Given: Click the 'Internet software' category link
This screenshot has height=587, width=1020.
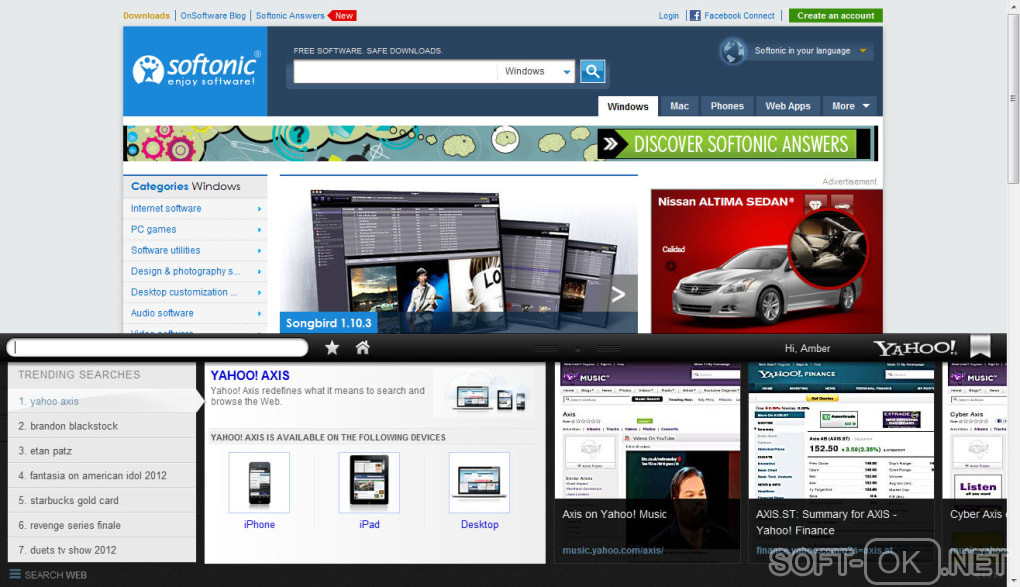Looking at the screenshot, I should click(166, 208).
